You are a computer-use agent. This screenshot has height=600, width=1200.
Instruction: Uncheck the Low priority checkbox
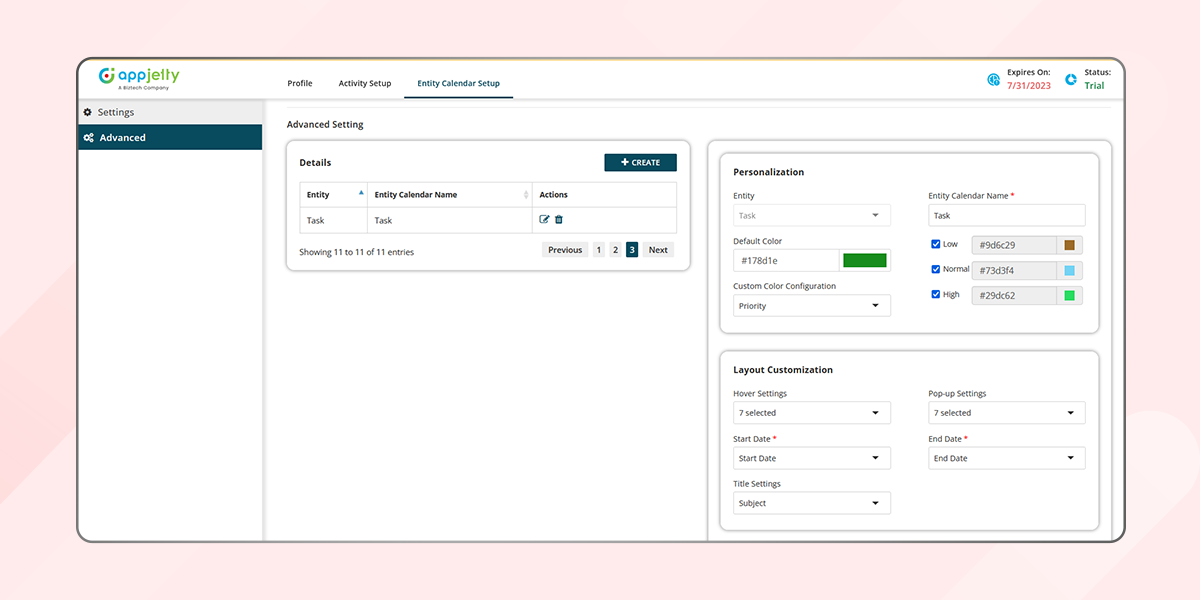point(936,244)
